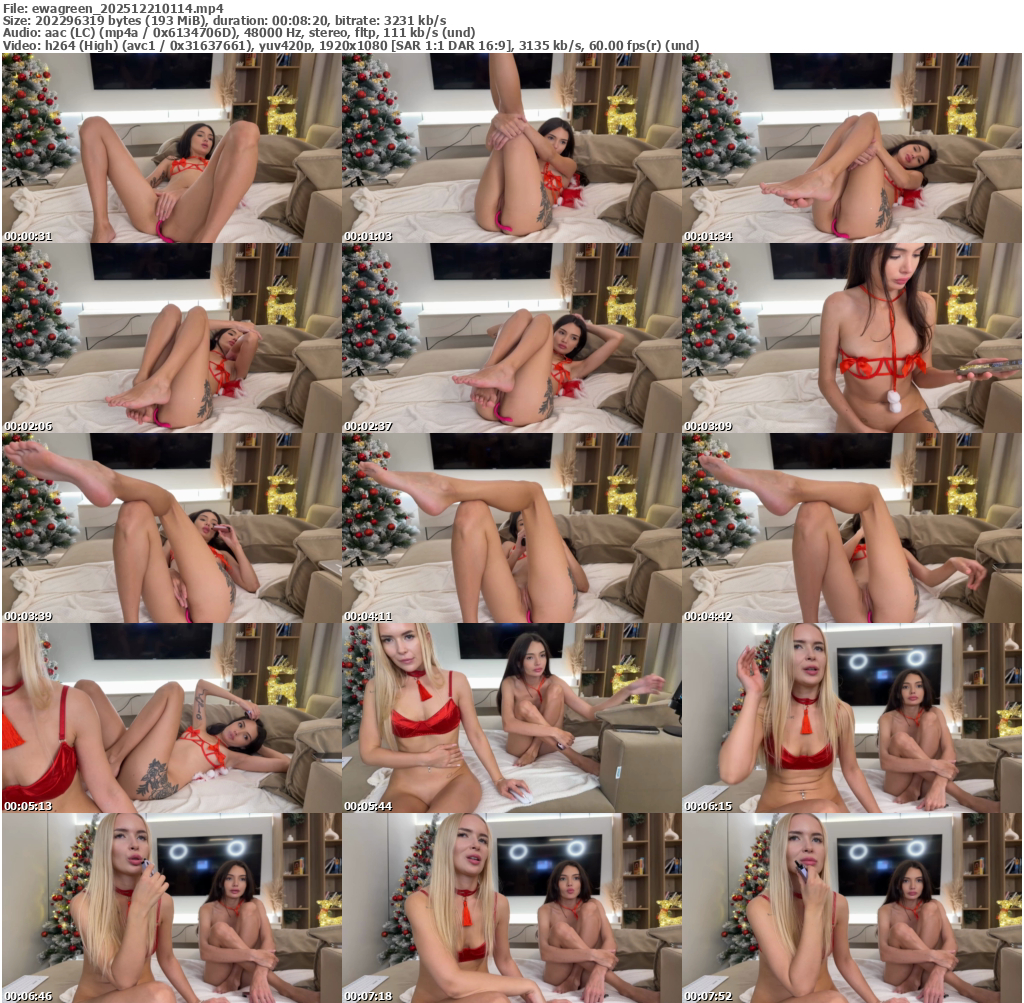View thumbnail stamped 00:07:52
This screenshot has height=1003, width=1024.
[852, 908]
